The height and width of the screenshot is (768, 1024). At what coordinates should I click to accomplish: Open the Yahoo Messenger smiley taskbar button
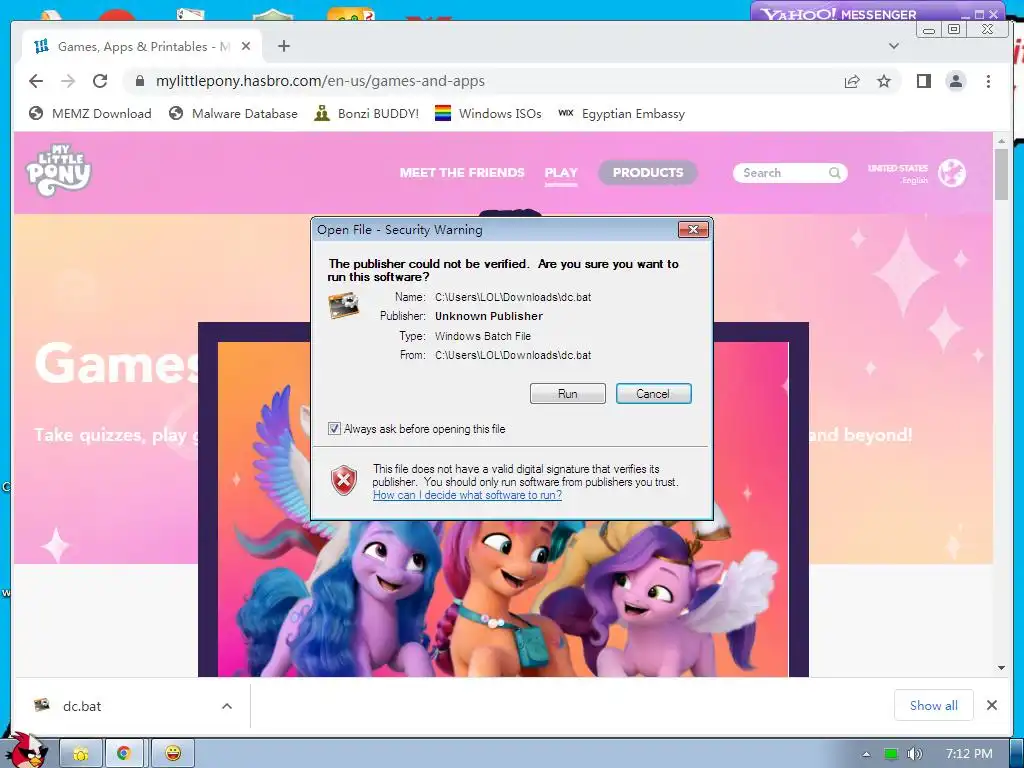[x=172, y=754]
